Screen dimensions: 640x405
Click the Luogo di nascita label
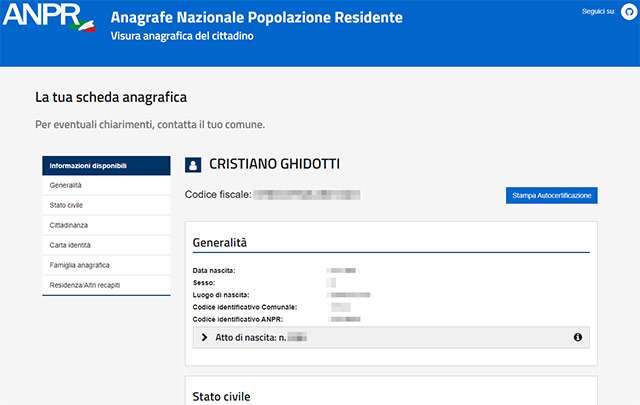(x=221, y=295)
